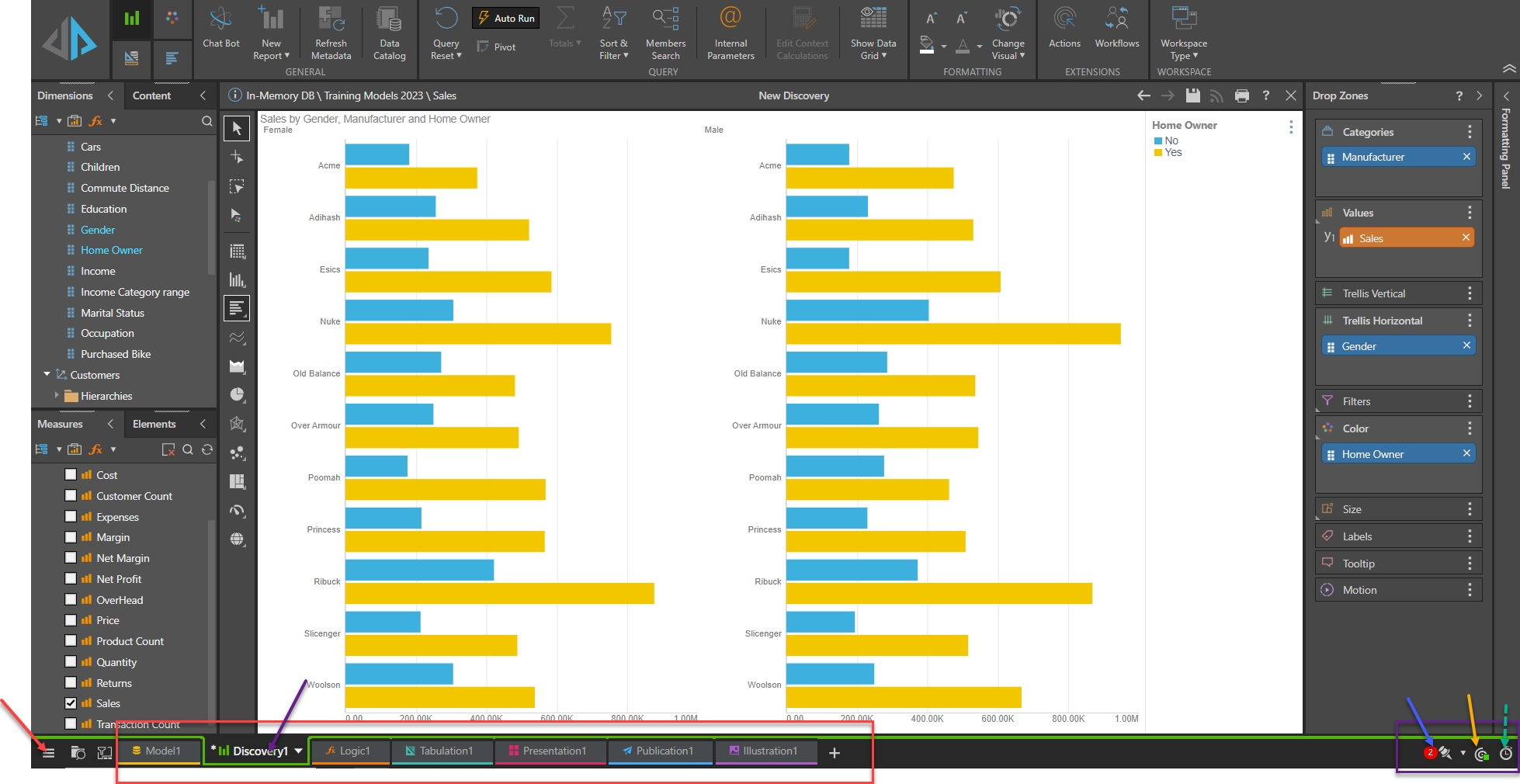Open Internal Parameters
The width and height of the screenshot is (1520, 784).
(x=731, y=33)
